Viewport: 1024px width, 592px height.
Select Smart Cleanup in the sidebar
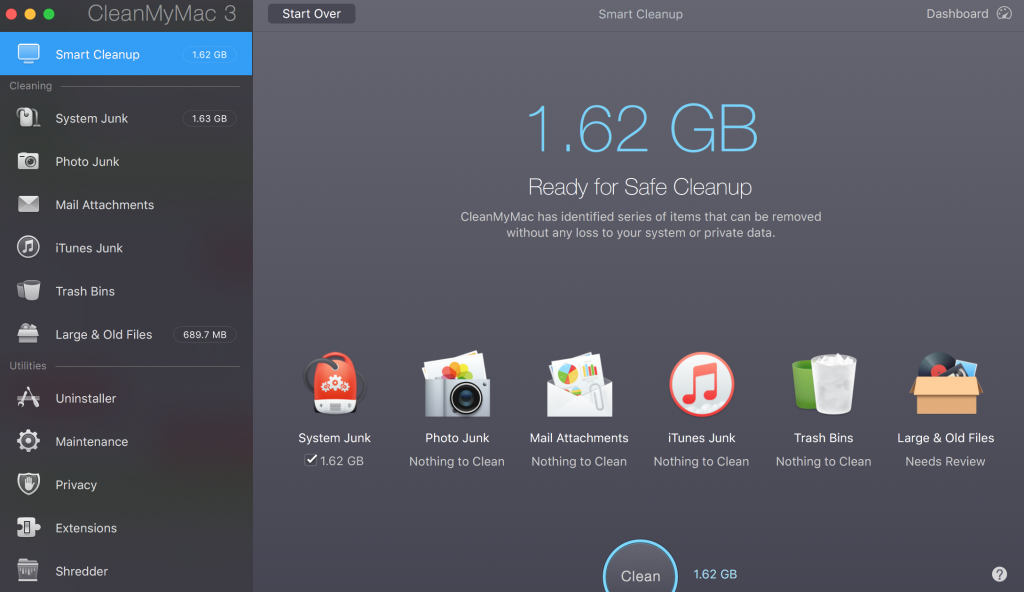point(126,54)
